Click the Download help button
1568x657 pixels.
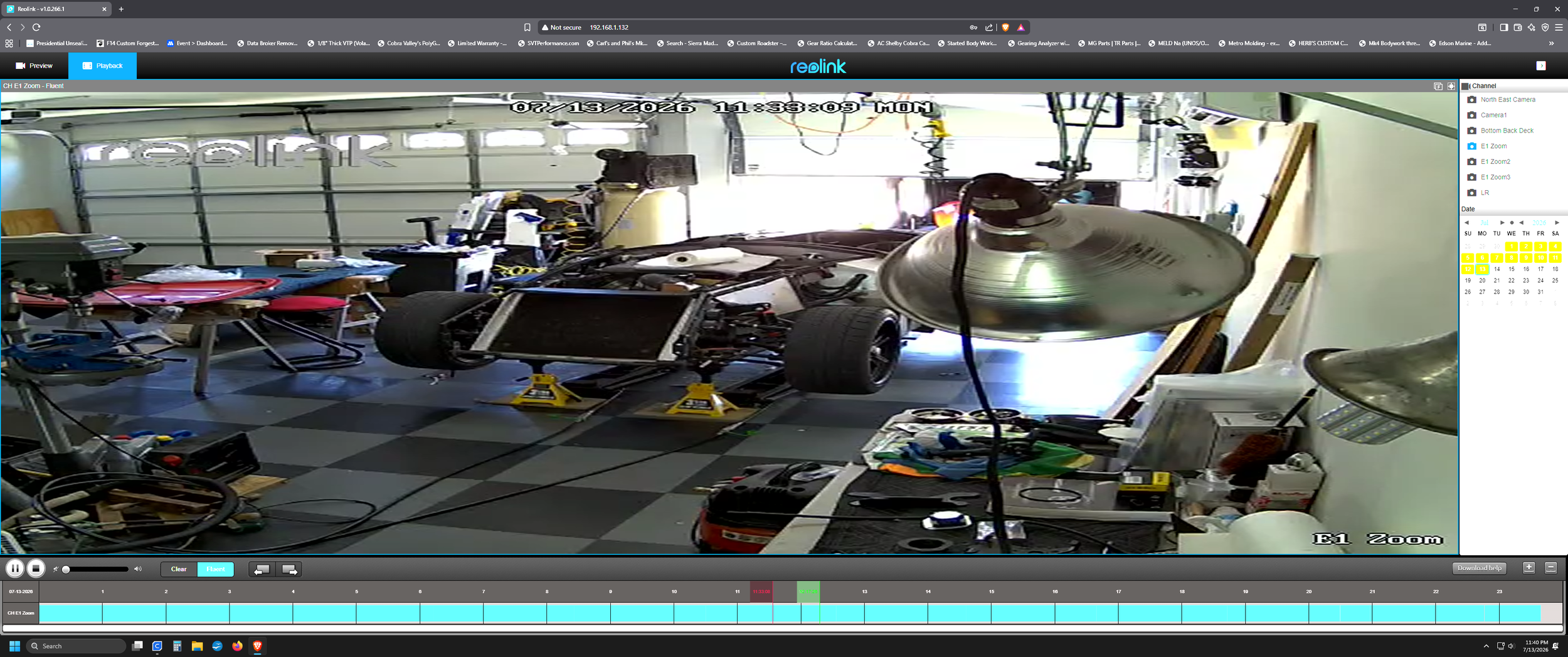click(x=1479, y=568)
